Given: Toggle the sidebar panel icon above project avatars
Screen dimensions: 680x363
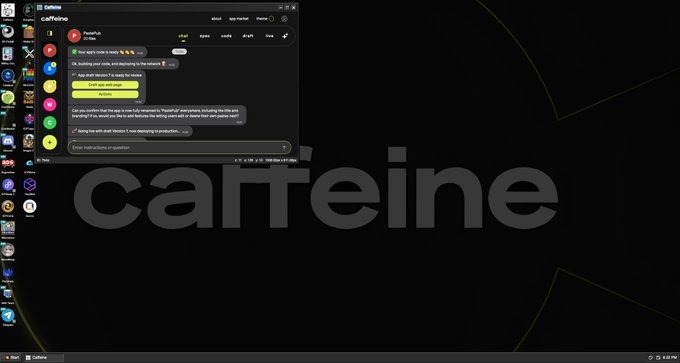Looking at the screenshot, I should [49, 33].
